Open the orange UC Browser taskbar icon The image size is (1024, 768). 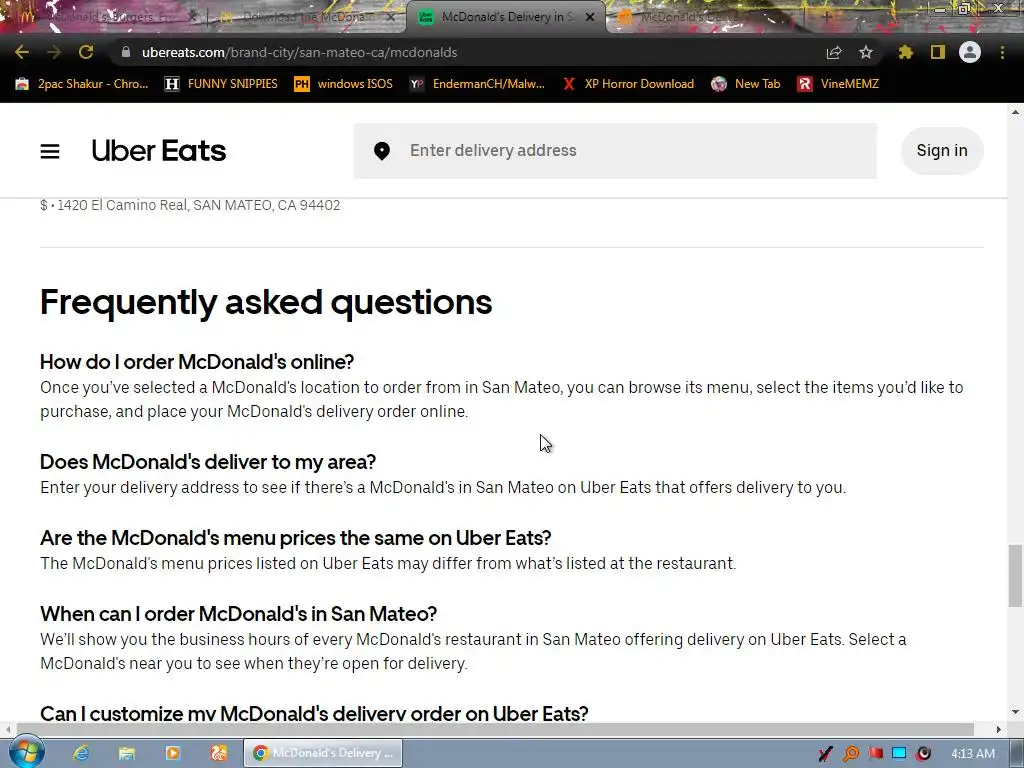219,753
